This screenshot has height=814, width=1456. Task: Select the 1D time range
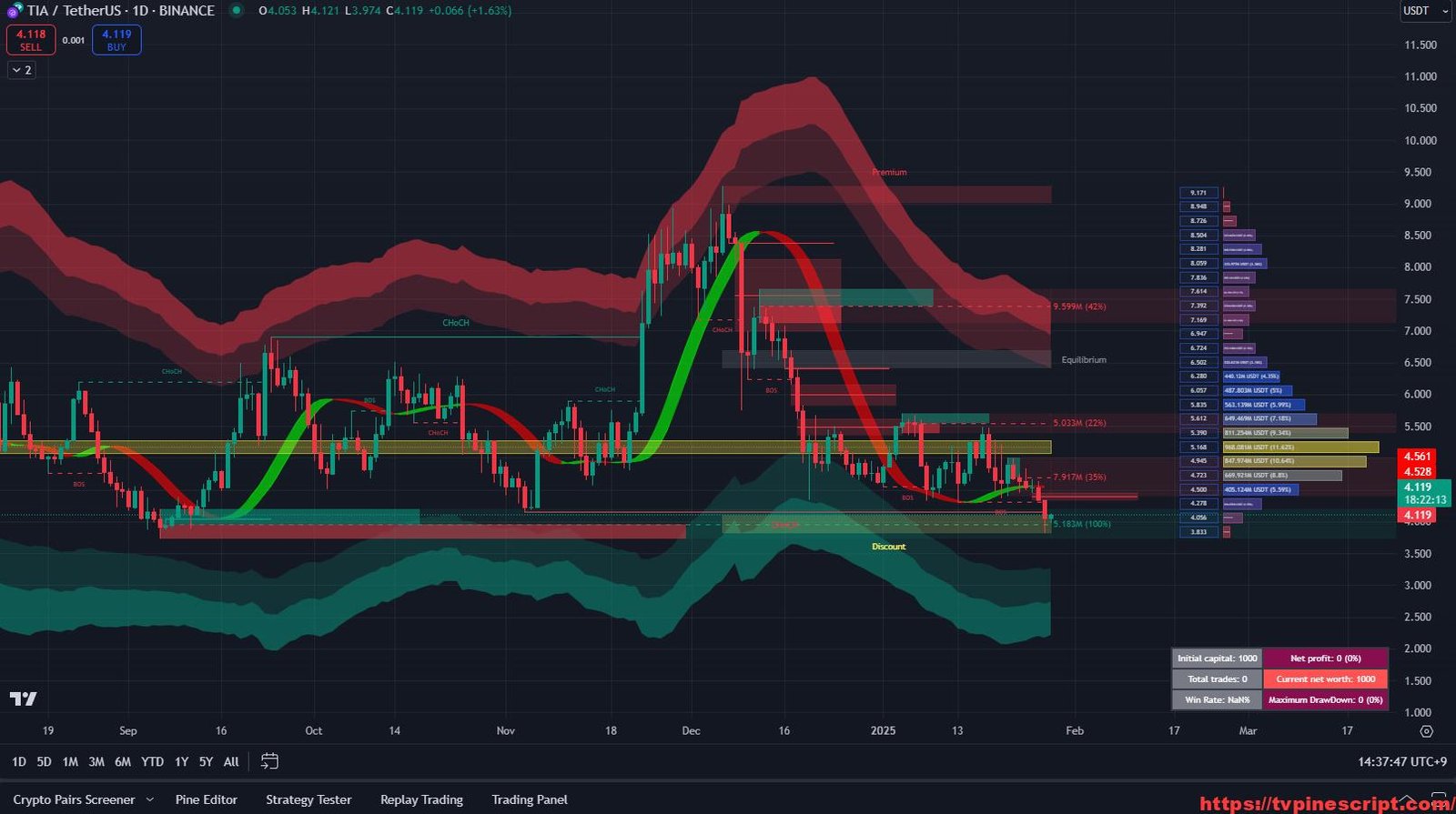pos(19,762)
